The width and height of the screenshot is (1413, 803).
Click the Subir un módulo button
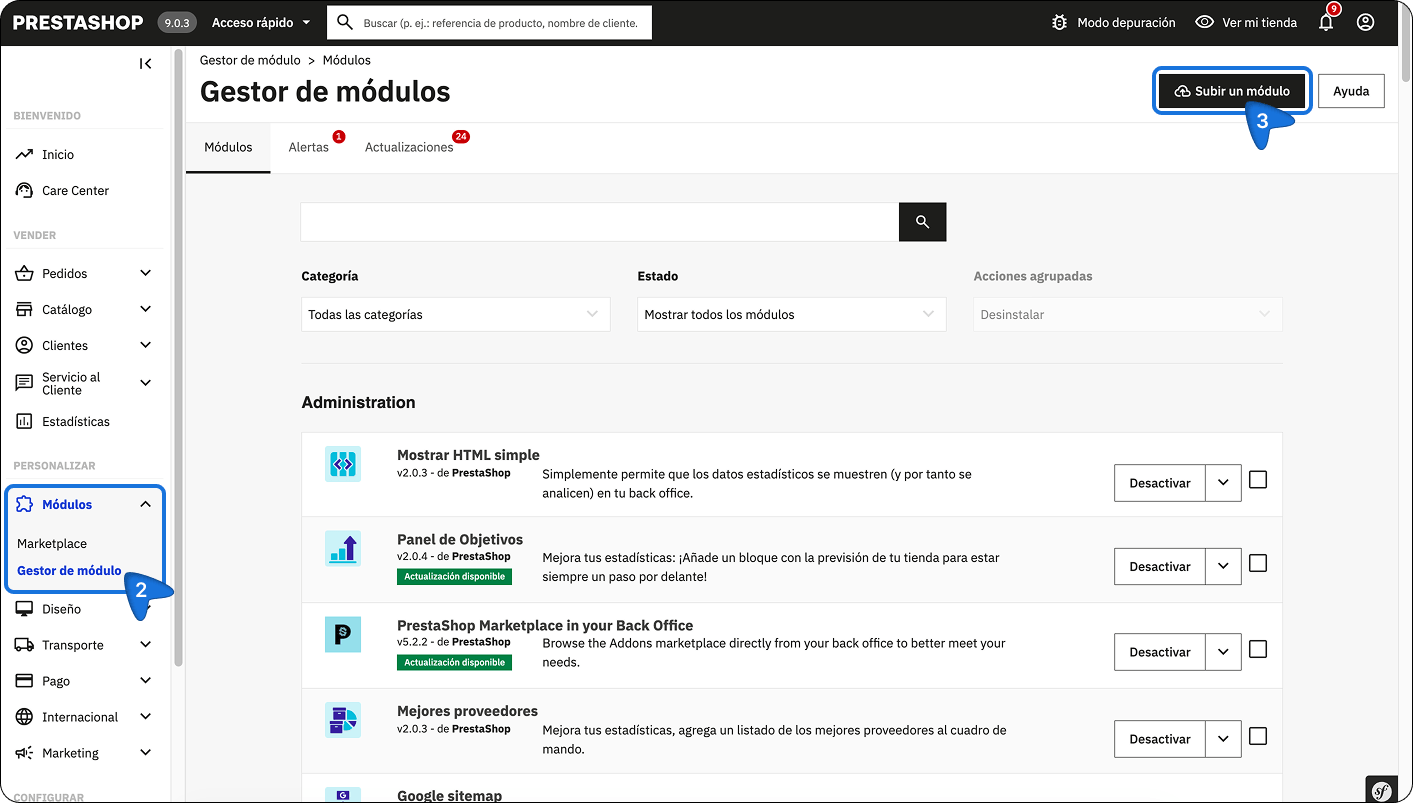1232,91
